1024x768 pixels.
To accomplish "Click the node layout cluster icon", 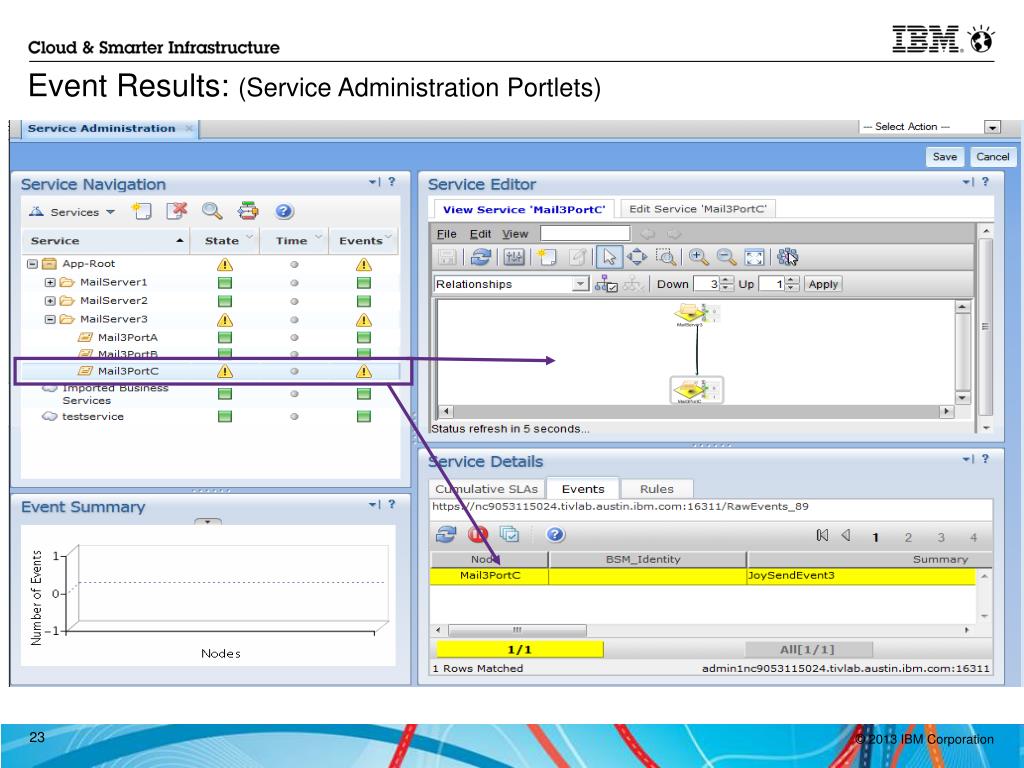I will point(788,257).
